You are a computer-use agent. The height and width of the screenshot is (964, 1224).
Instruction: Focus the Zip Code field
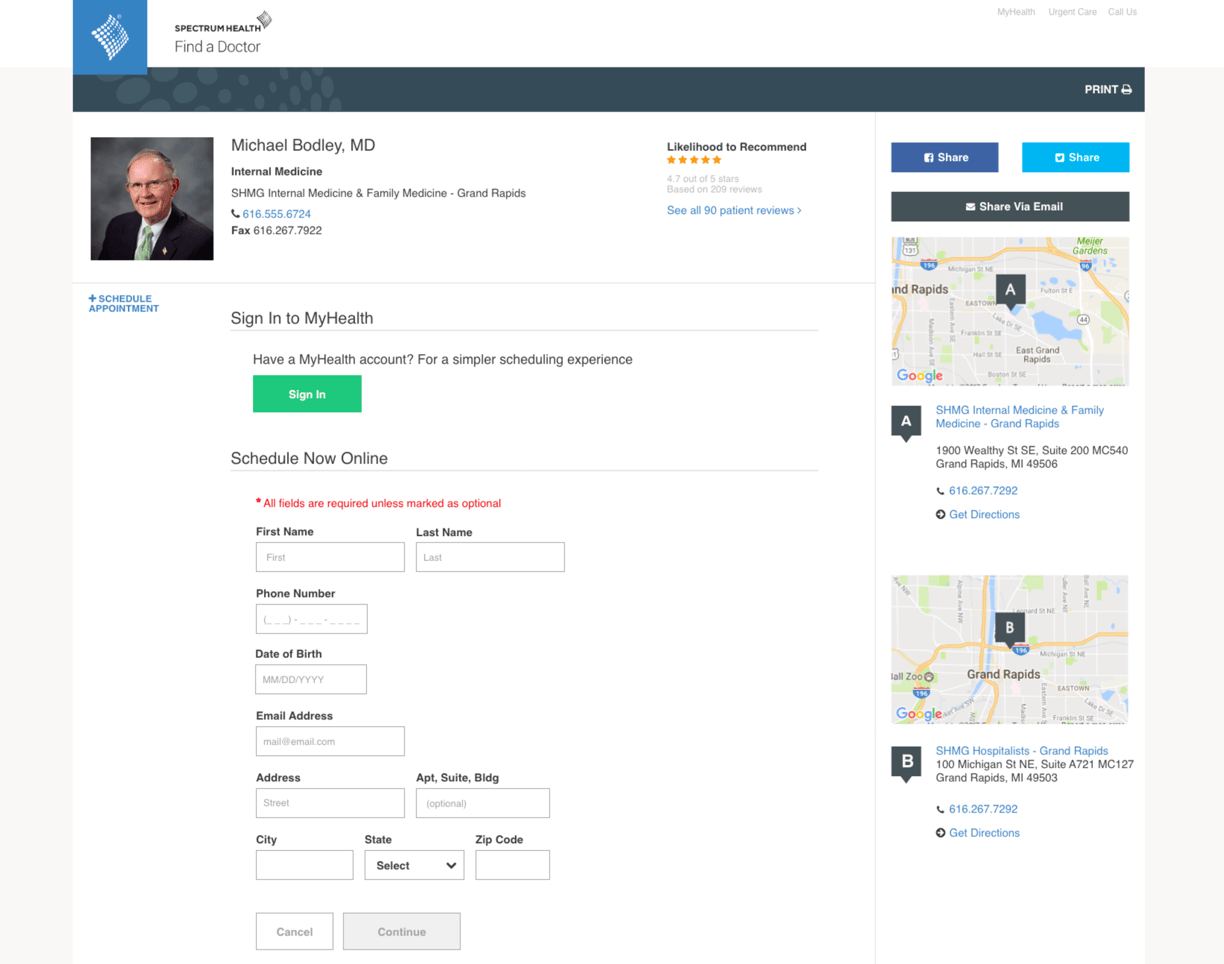tap(513, 865)
